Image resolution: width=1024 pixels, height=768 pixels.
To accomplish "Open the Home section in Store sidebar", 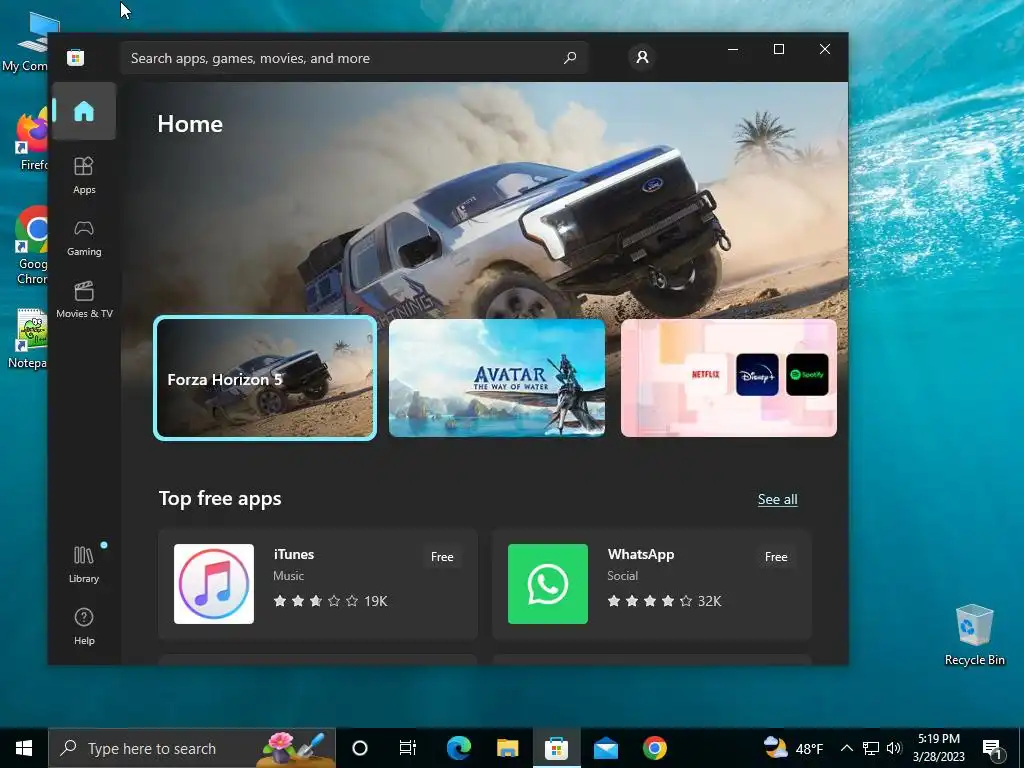I will [x=84, y=111].
